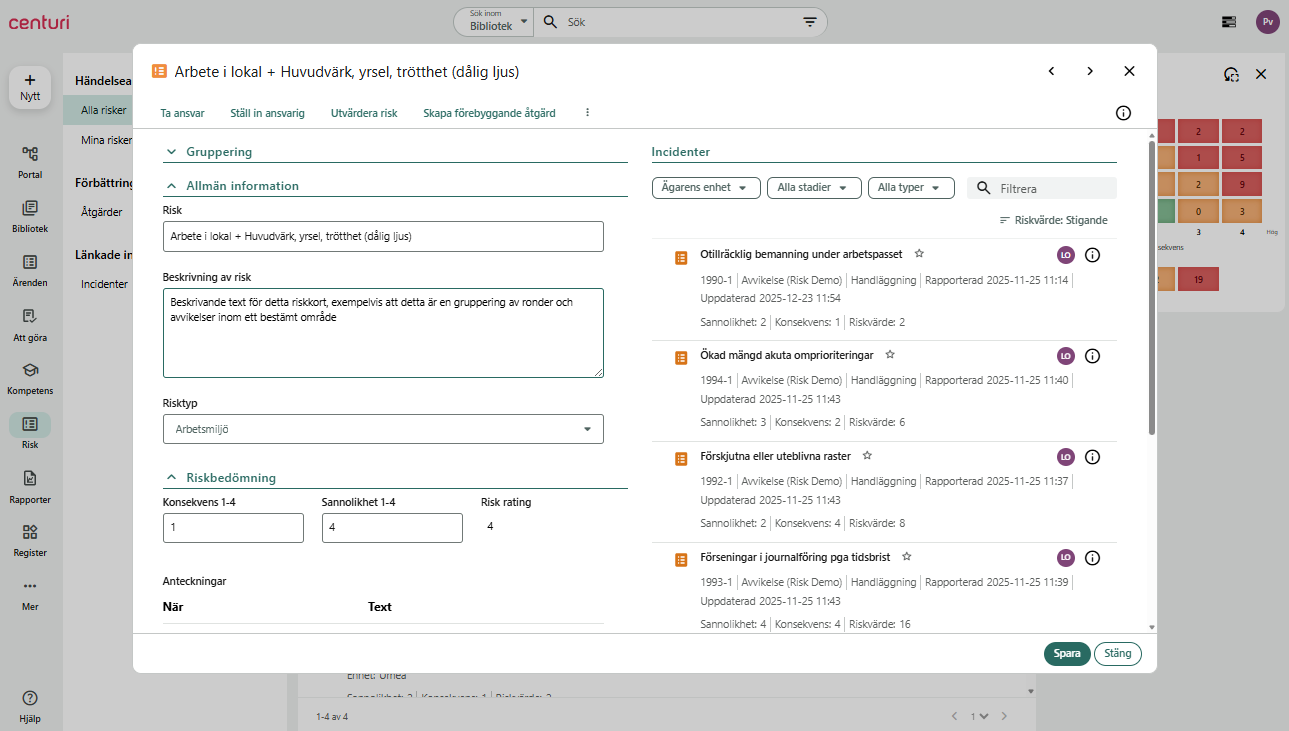Show info for Ökad mängd akuta omprioriteringar
1289x731 pixels.
(1092, 356)
